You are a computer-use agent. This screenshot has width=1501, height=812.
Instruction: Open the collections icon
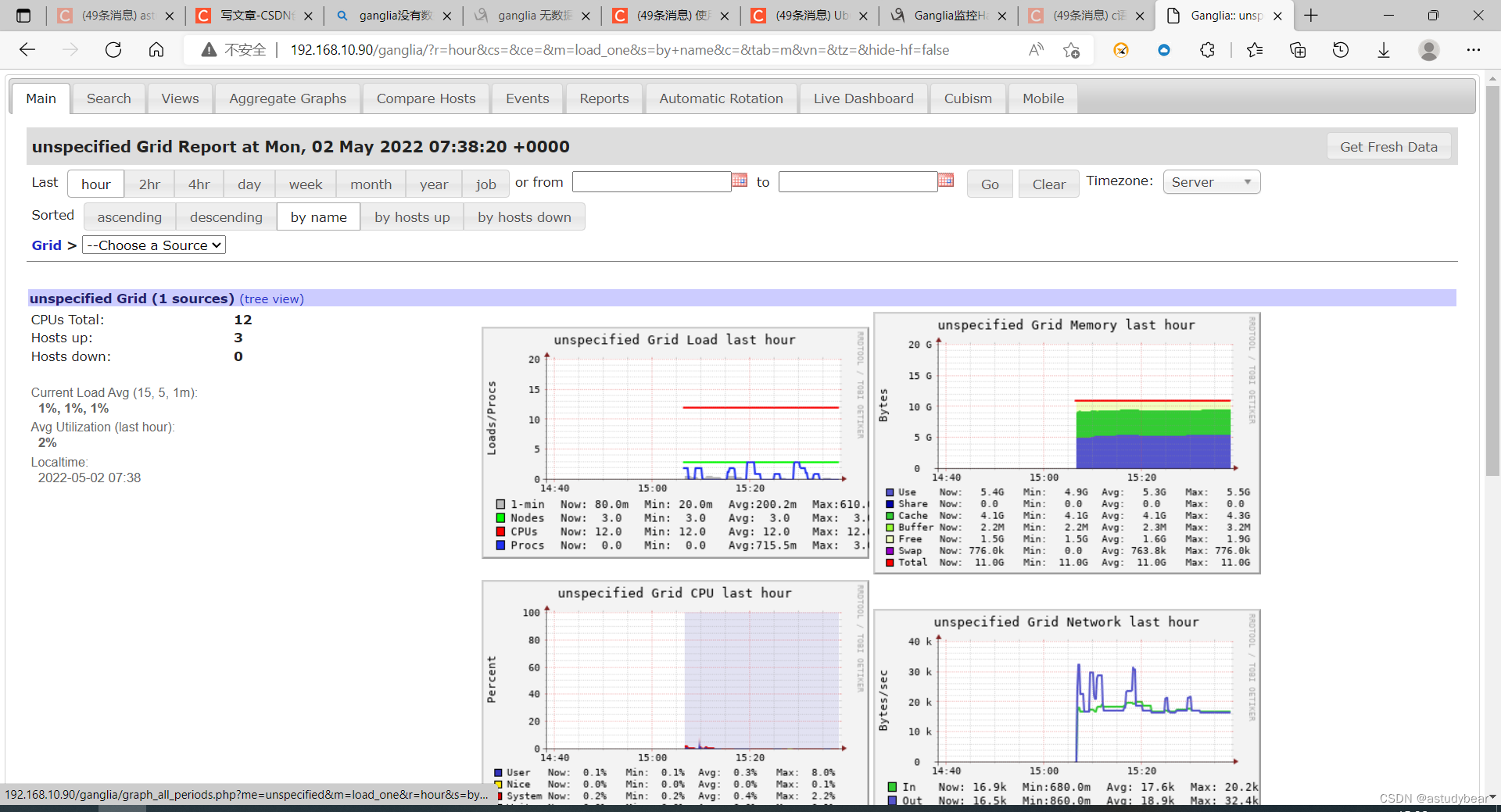[1298, 50]
